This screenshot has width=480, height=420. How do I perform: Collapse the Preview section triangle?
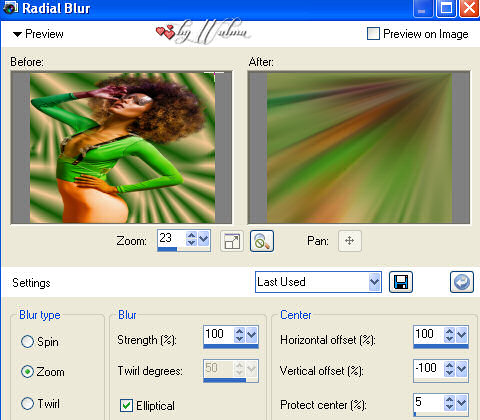click(17, 34)
